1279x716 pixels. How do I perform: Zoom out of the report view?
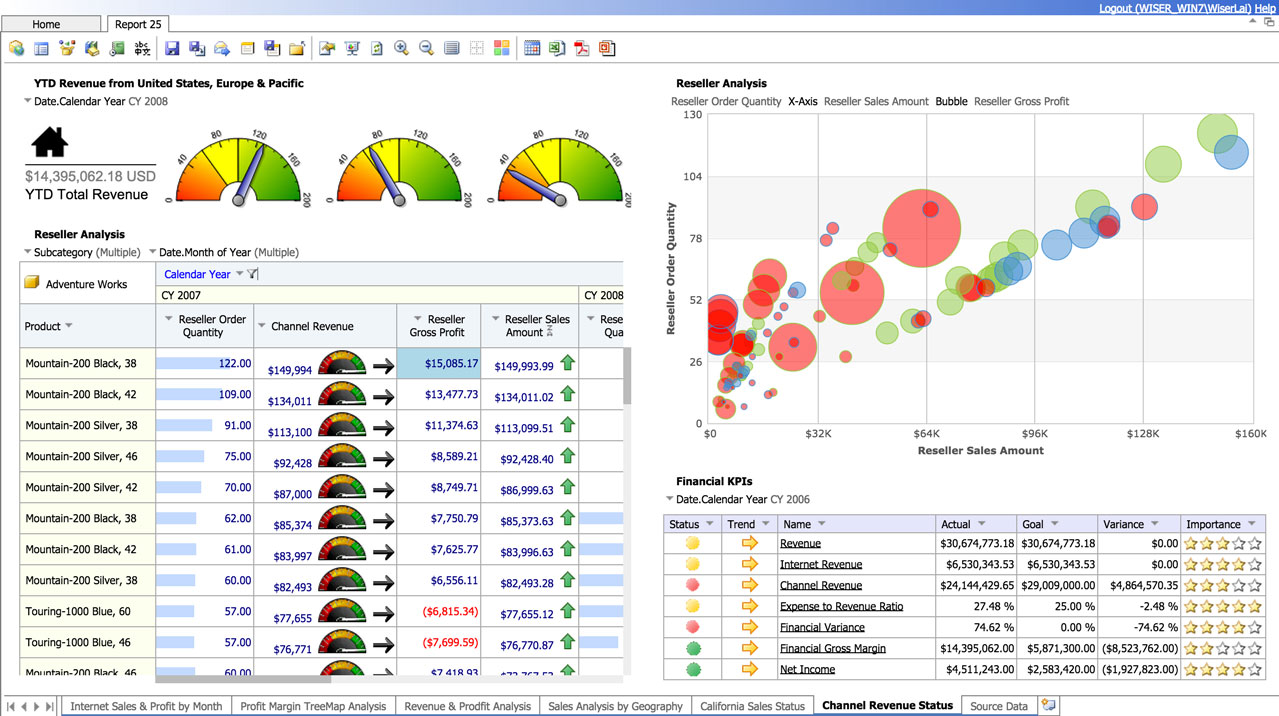(x=426, y=47)
